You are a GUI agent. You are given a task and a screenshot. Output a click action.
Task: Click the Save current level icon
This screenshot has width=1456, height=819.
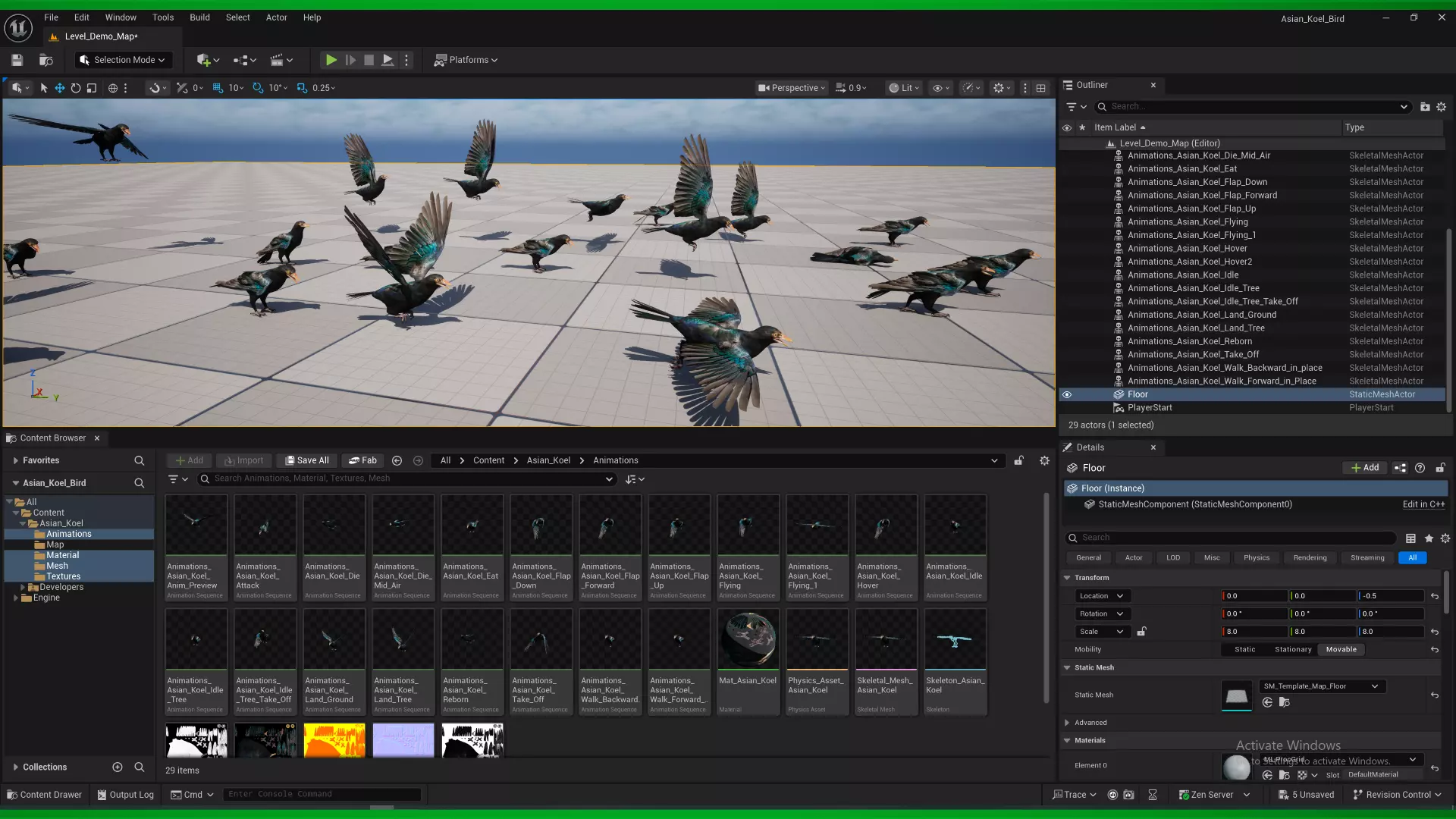17,60
